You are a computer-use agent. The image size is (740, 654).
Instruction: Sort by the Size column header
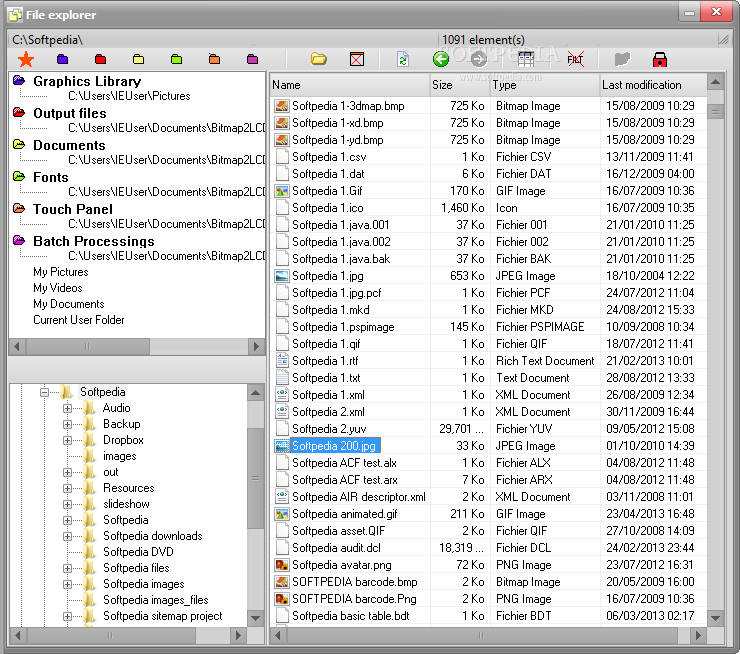click(460, 85)
